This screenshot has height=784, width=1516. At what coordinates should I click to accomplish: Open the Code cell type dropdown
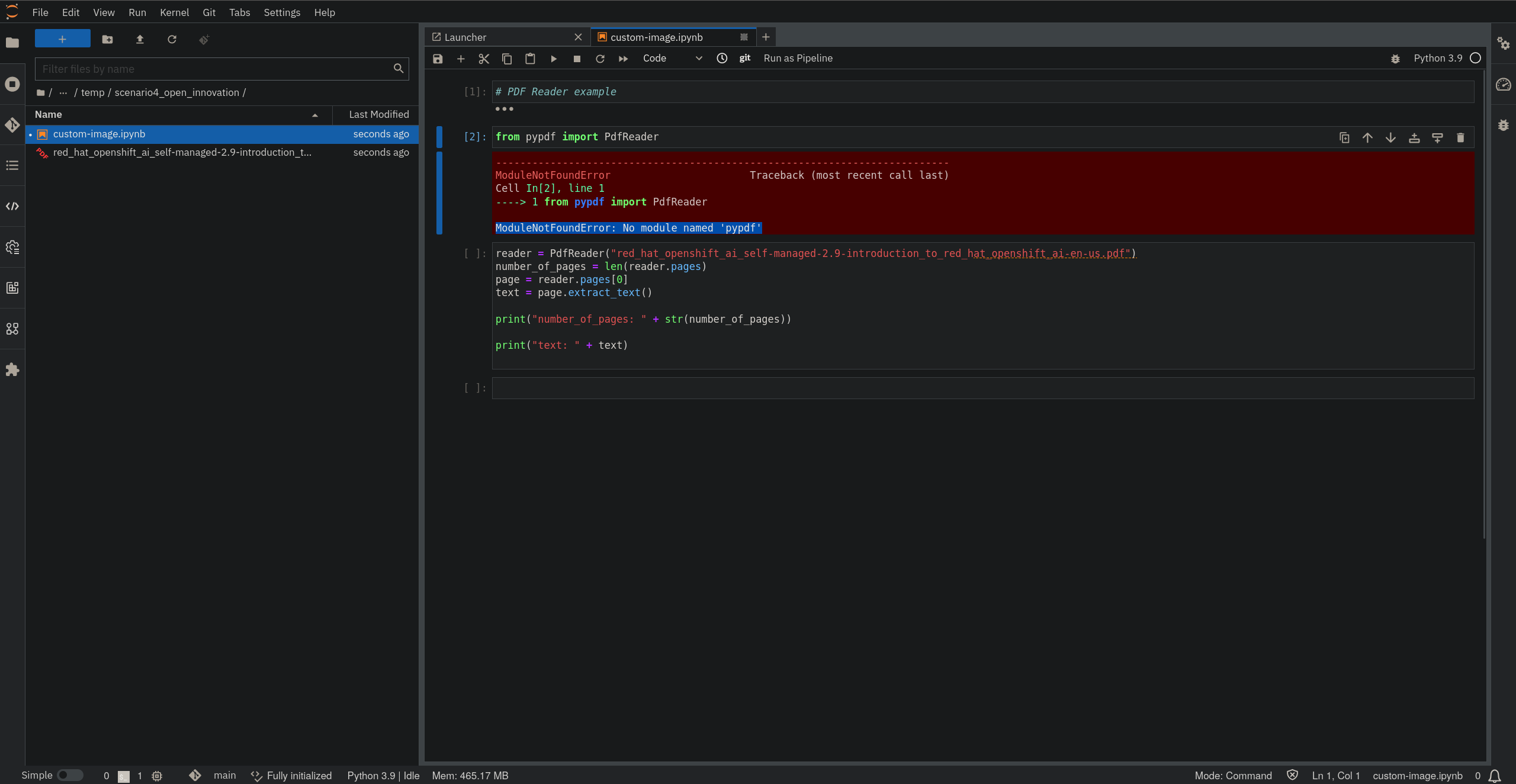672,59
